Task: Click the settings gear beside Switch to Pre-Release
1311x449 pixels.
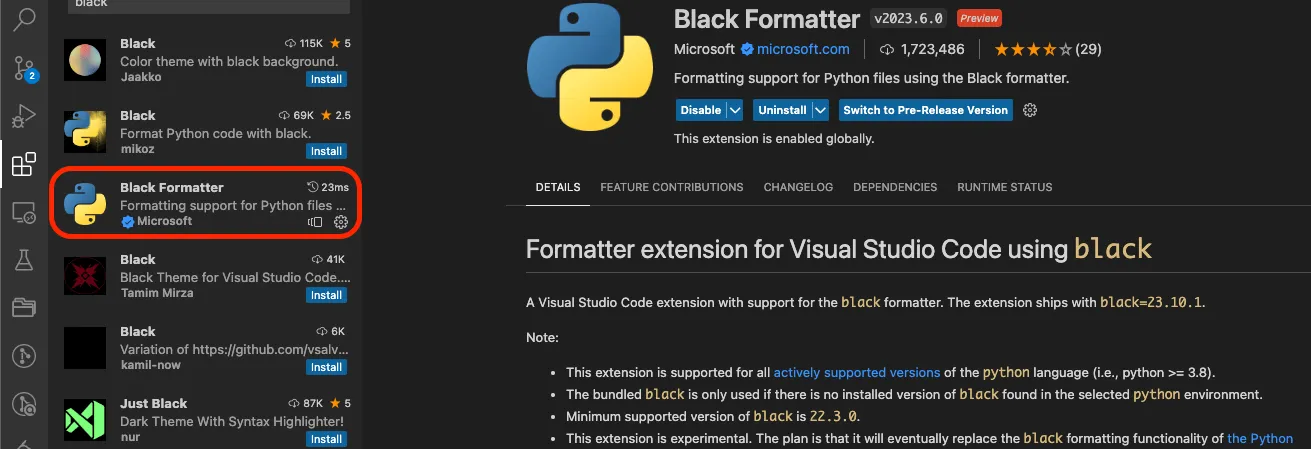Action: [1031, 110]
